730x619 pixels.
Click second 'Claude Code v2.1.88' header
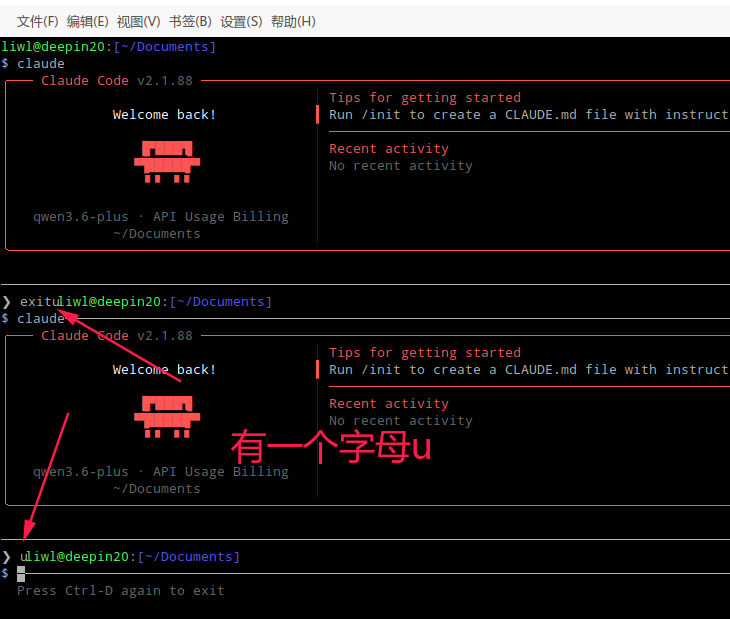click(x=117, y=336)
